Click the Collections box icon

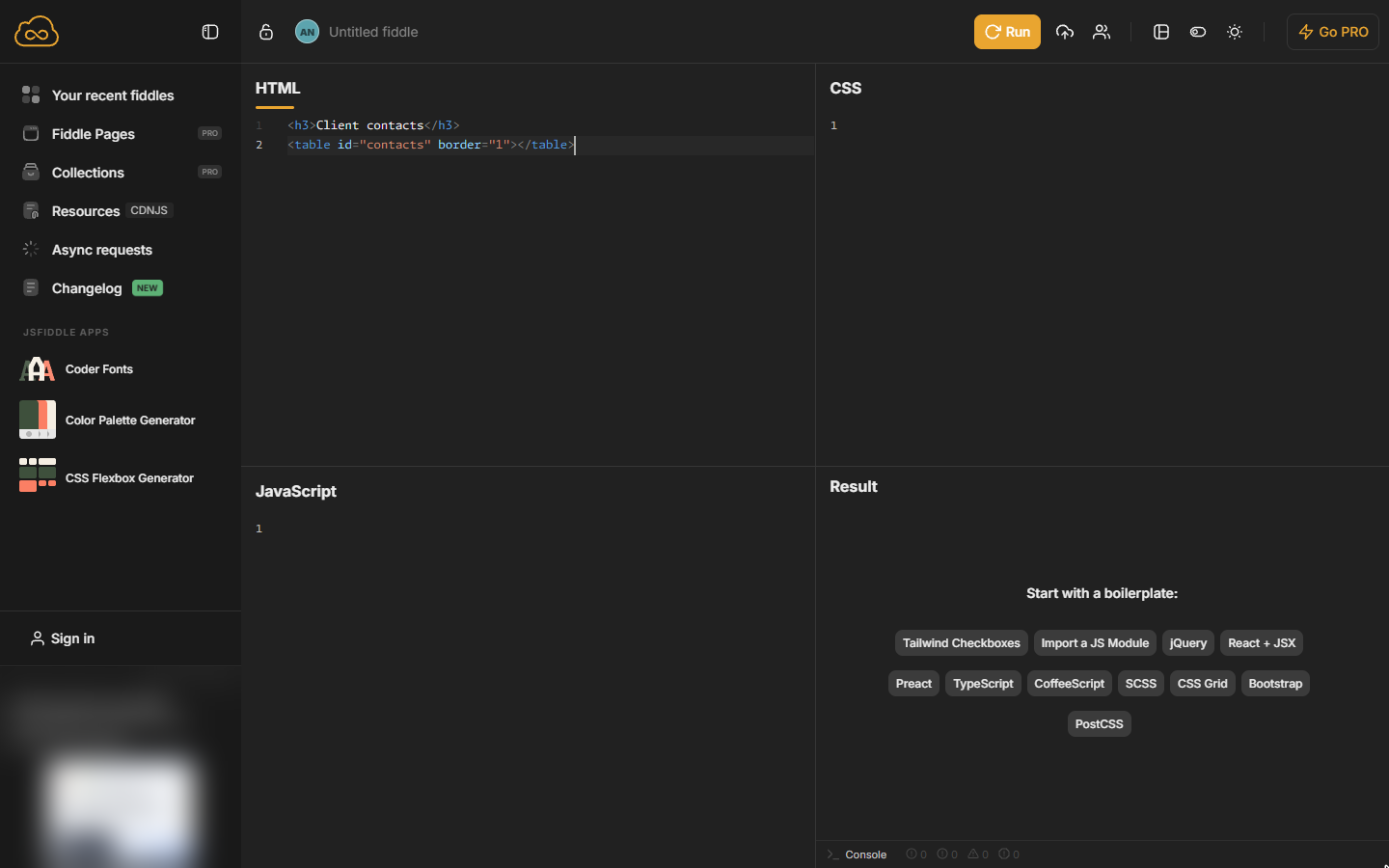pyautogui.click(x=31, y=172)
